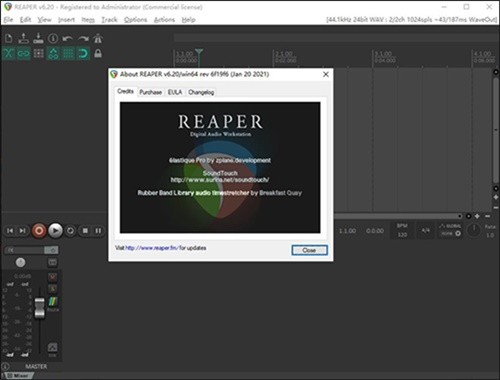Go to project start in transport
The width and height of the screenshot is (500, 380).
[x=10, y=231]
